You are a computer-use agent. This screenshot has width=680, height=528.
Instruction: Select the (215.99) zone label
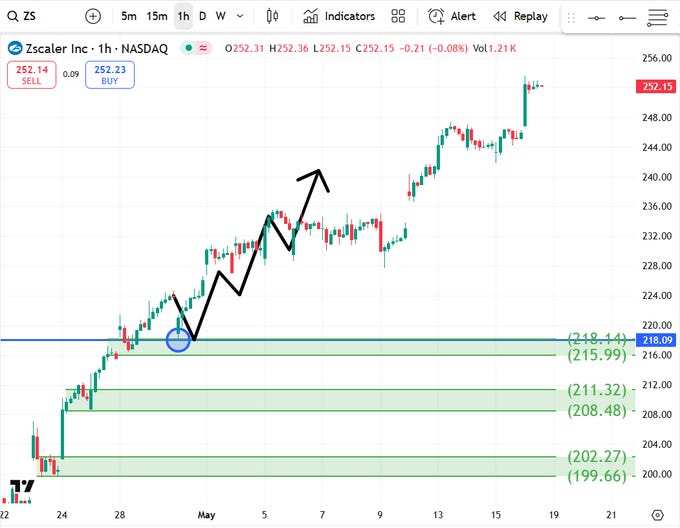pyautogui.click(x=597, y=355)
